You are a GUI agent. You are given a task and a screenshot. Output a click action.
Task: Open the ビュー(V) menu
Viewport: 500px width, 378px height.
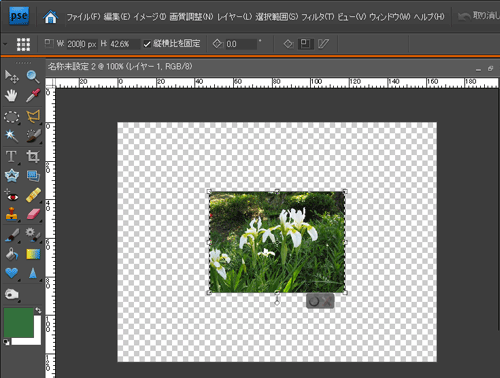[x=352, y=17]
